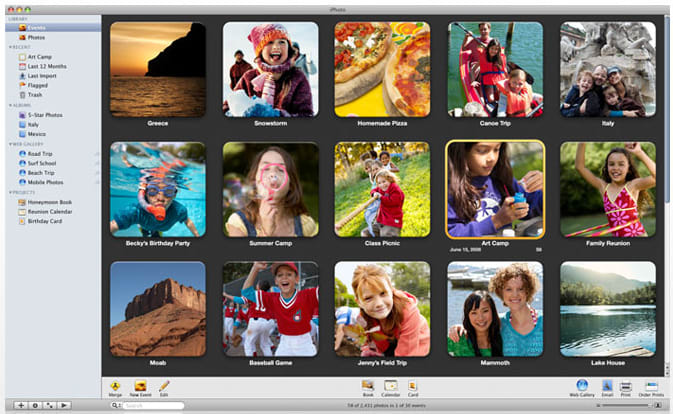Image resolution: width=673 pixels, height=414 pixels.
Task: Start a Book project
Action: click(x=368, y=386)
